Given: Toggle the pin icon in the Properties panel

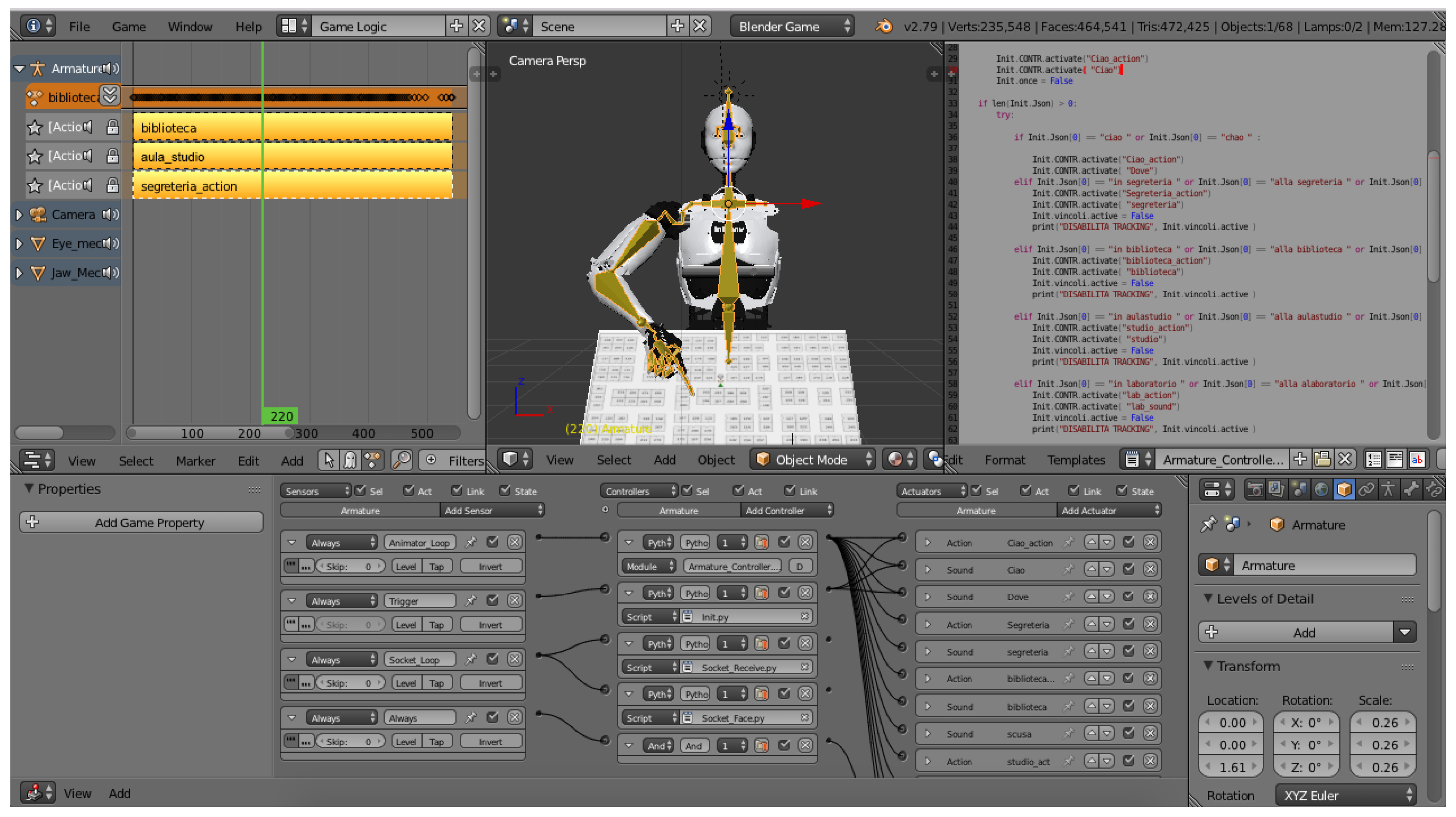Looking at the screenshot, I should pyautogui.click(x=1210, y=524).
